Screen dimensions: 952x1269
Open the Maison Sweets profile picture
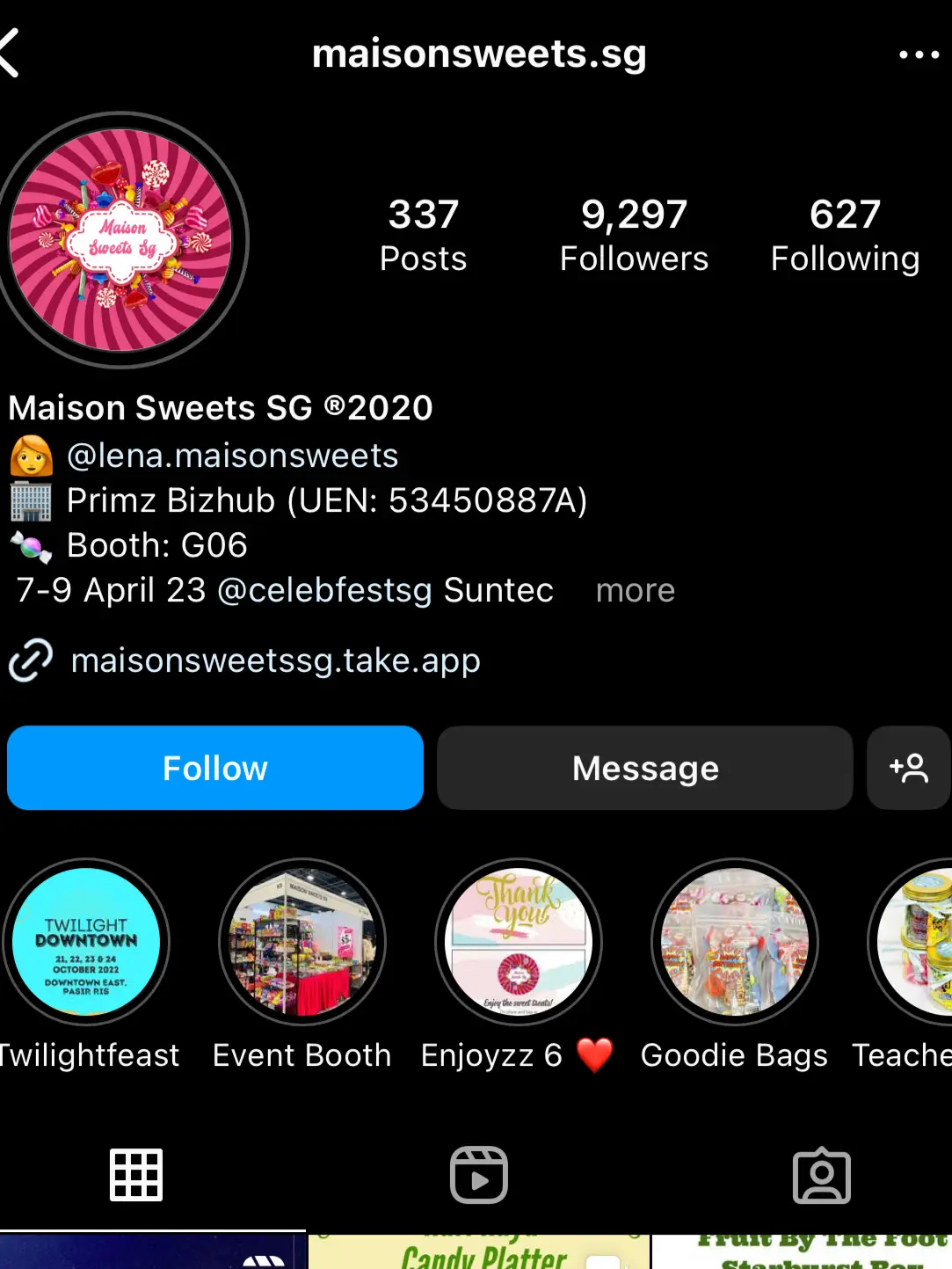point(120,240)
